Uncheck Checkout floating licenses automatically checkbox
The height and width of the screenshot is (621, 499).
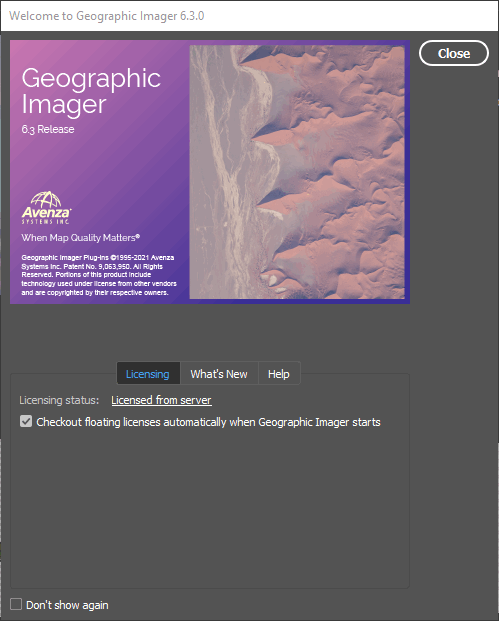26,421
